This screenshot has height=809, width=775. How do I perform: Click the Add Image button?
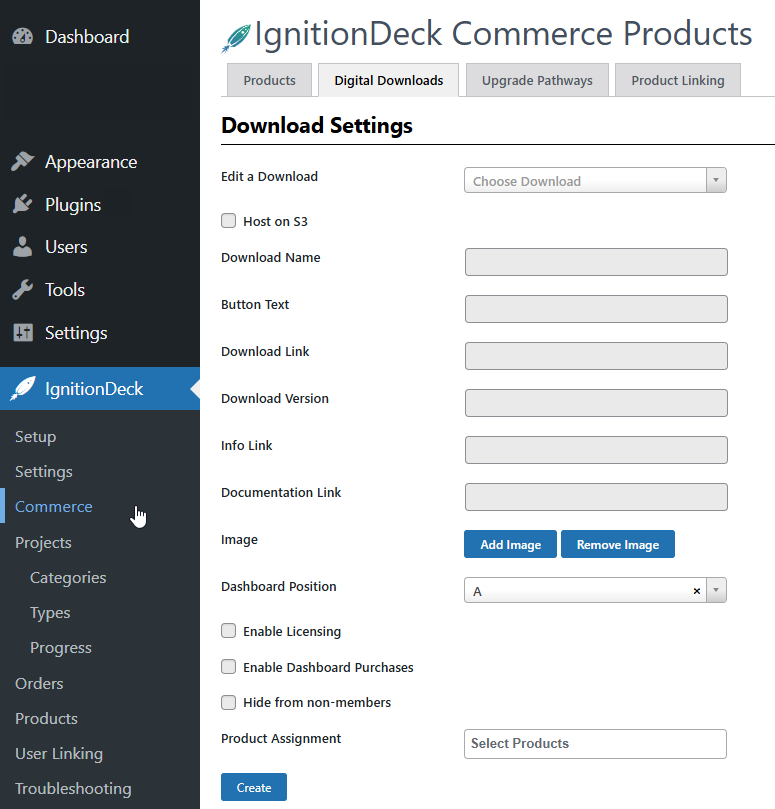510,544
